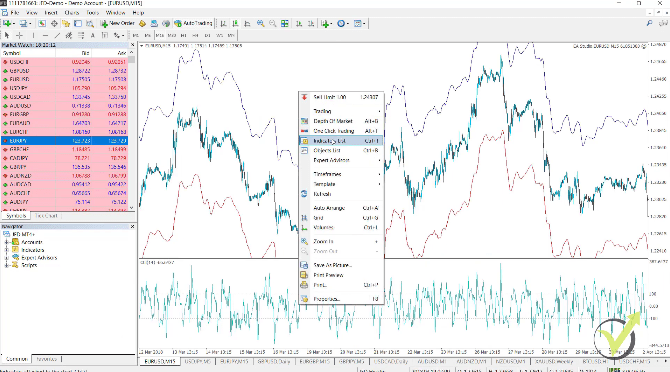Screen dimensions: 670x372
Task: Select Text tool A icon
Action: (93, 35)
